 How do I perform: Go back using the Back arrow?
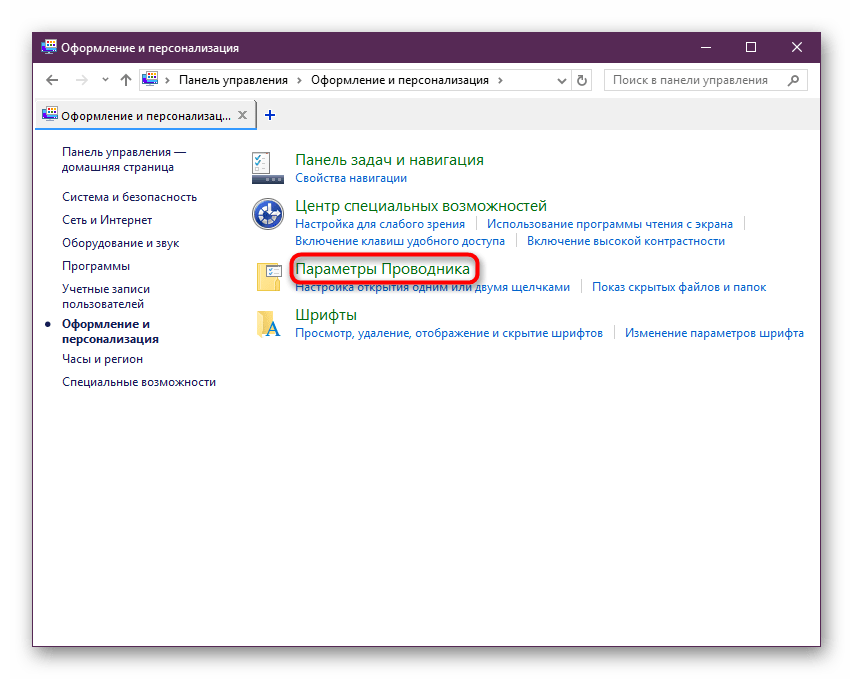(x=53, y=80)
